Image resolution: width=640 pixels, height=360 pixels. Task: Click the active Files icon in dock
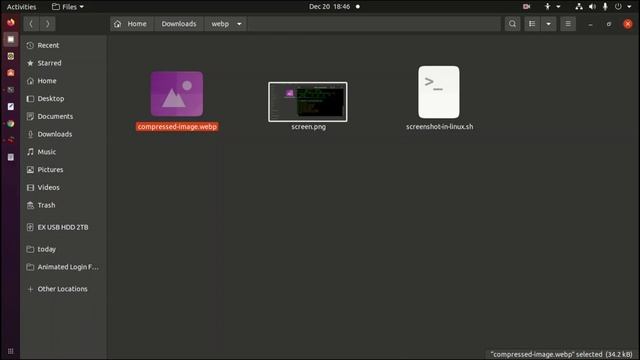click(x=11, y=39)
